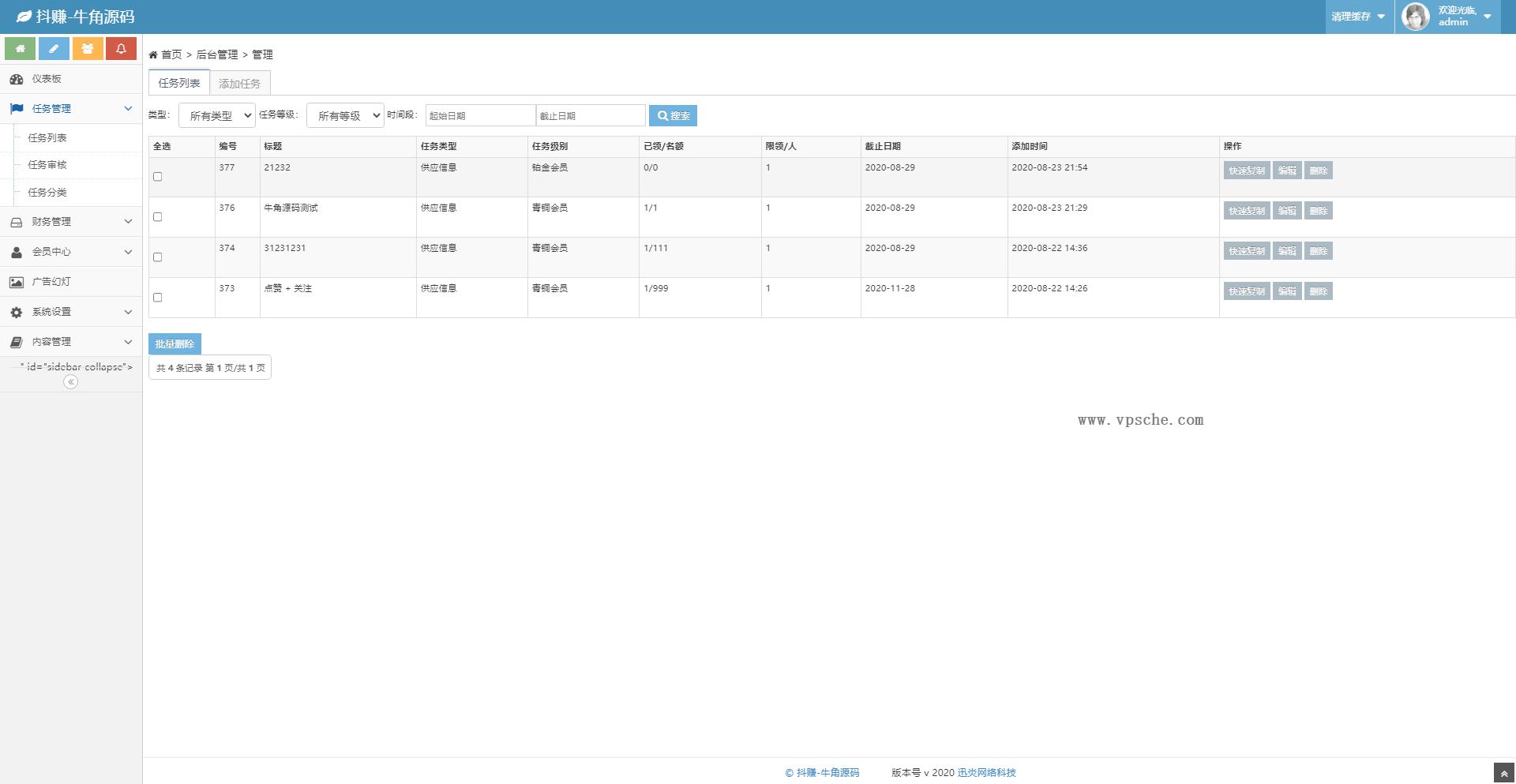The image size is (1516, 784).
Task: Select the checkbox for task 牛角源码测试
Action: 158,217
